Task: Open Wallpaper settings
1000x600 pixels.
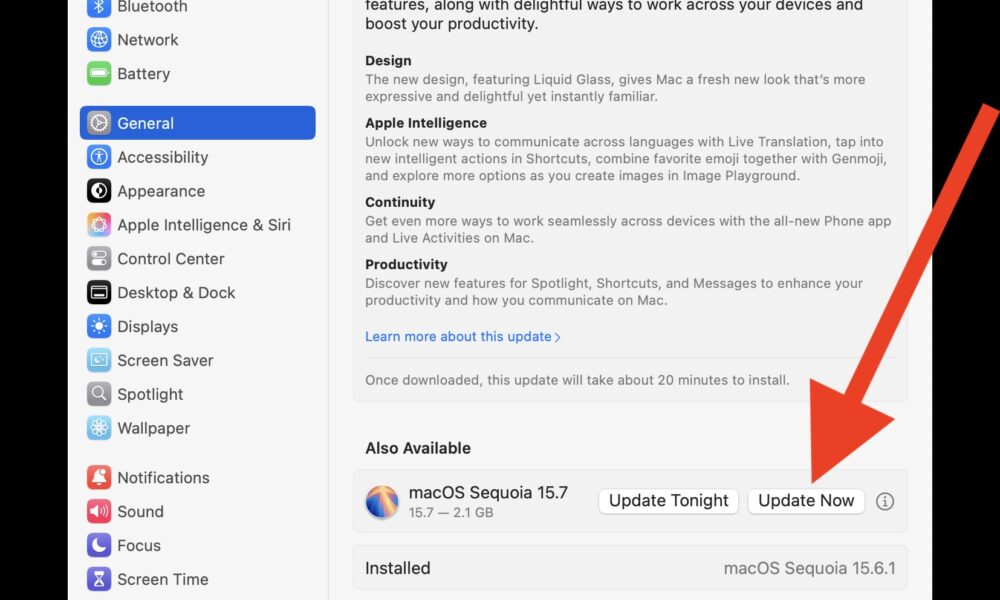Action: click(153, 429)
